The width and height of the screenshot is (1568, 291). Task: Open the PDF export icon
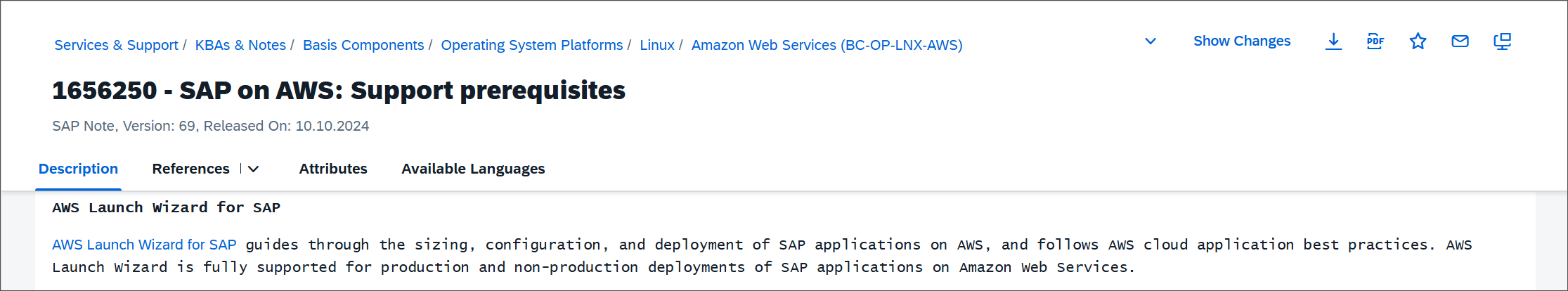click(x=1375, y=41)
